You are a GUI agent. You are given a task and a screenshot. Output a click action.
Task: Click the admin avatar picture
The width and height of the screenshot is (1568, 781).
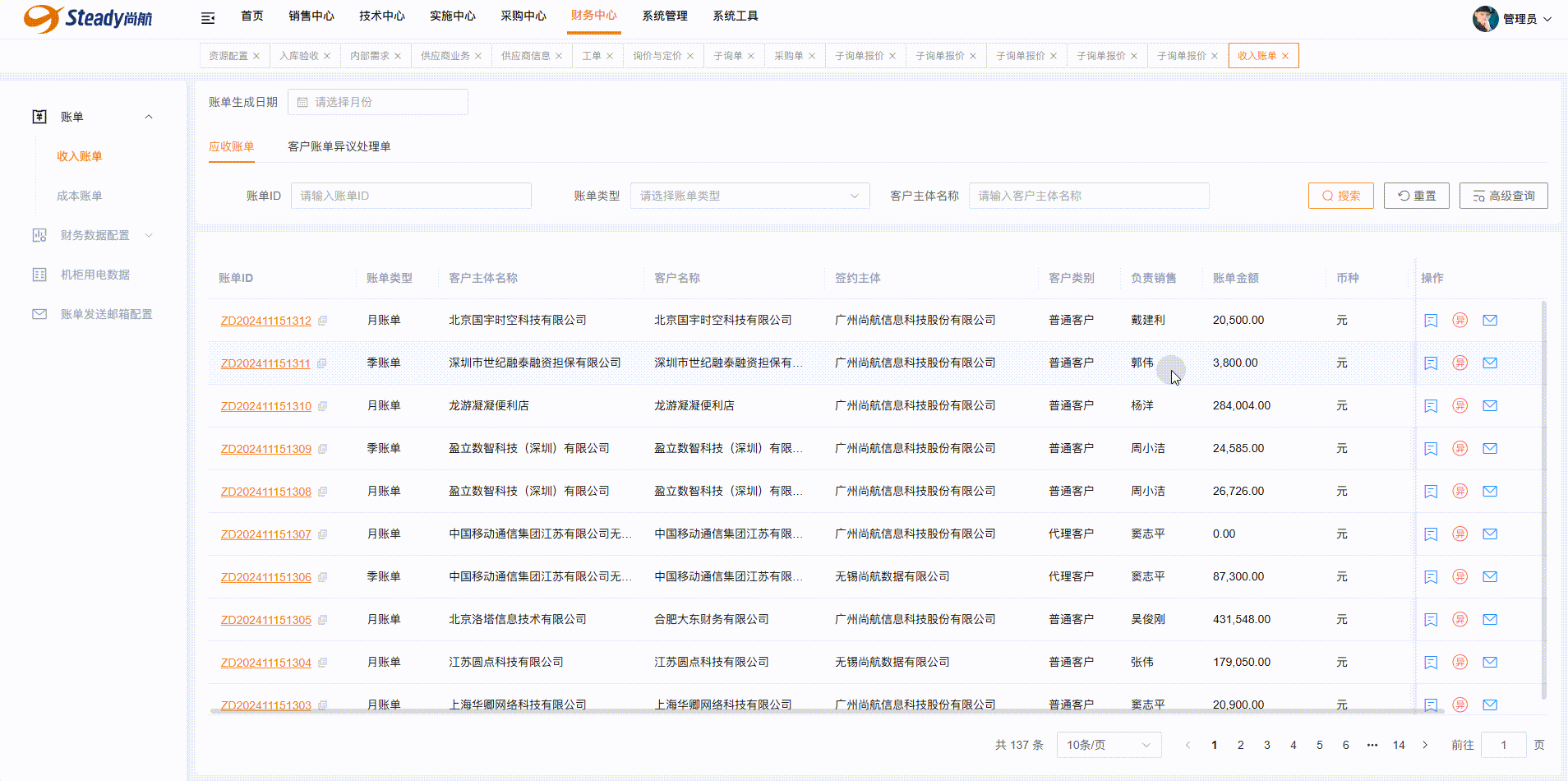click(x=1485, y=18)
